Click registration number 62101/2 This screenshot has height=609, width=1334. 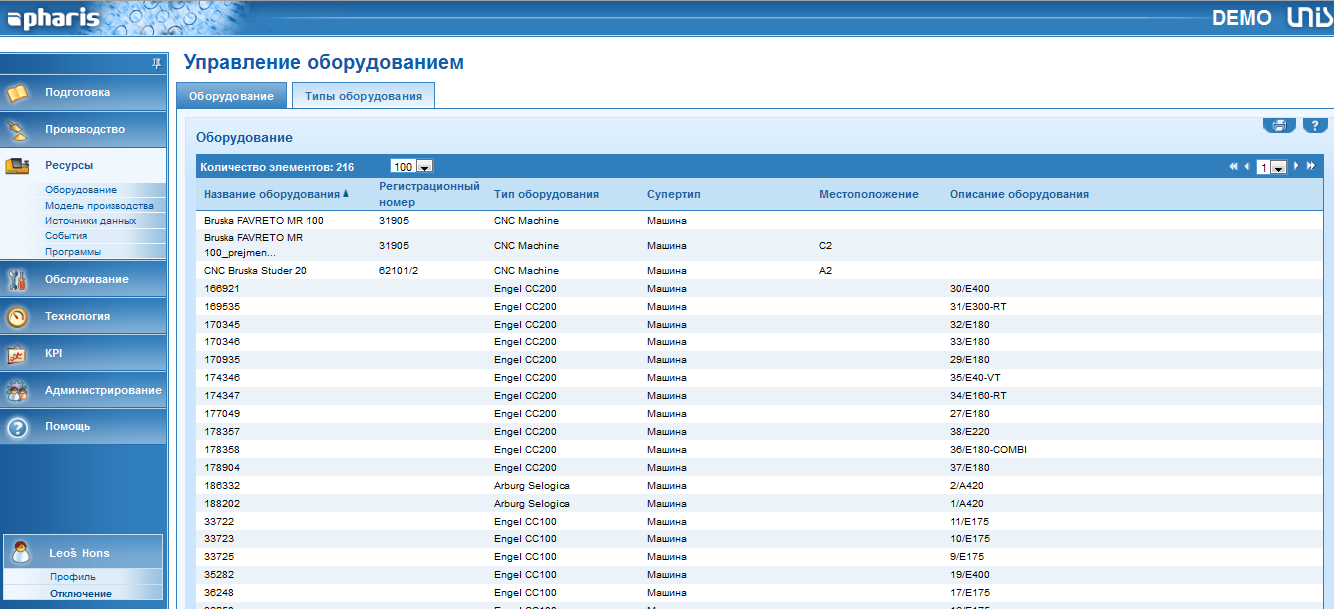coord(398,271)
